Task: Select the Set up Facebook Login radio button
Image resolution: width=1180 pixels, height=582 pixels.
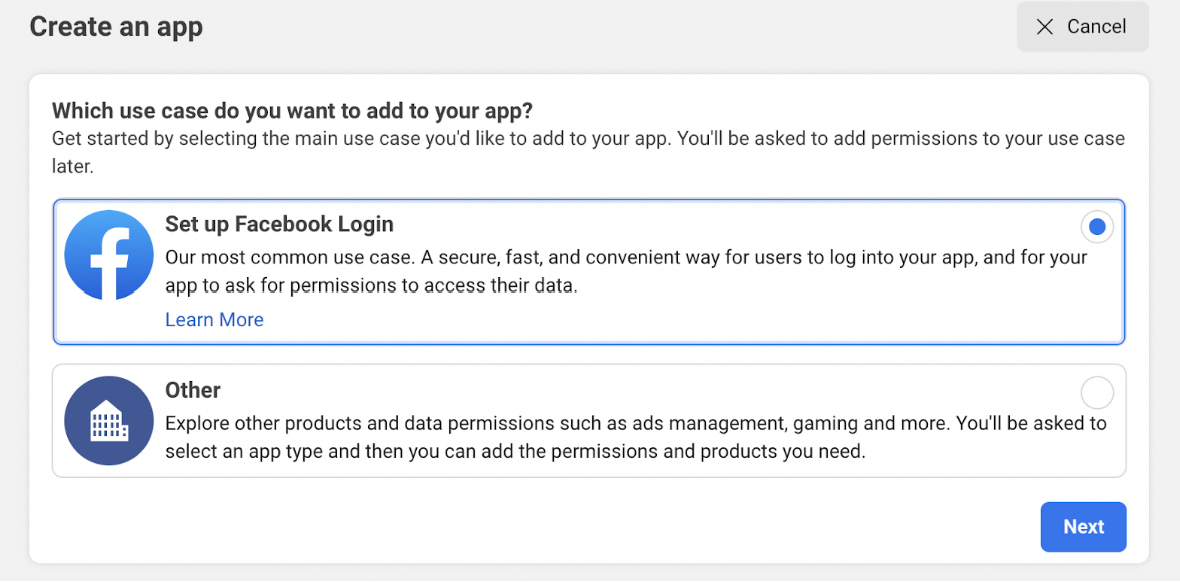Action: 1097,227
